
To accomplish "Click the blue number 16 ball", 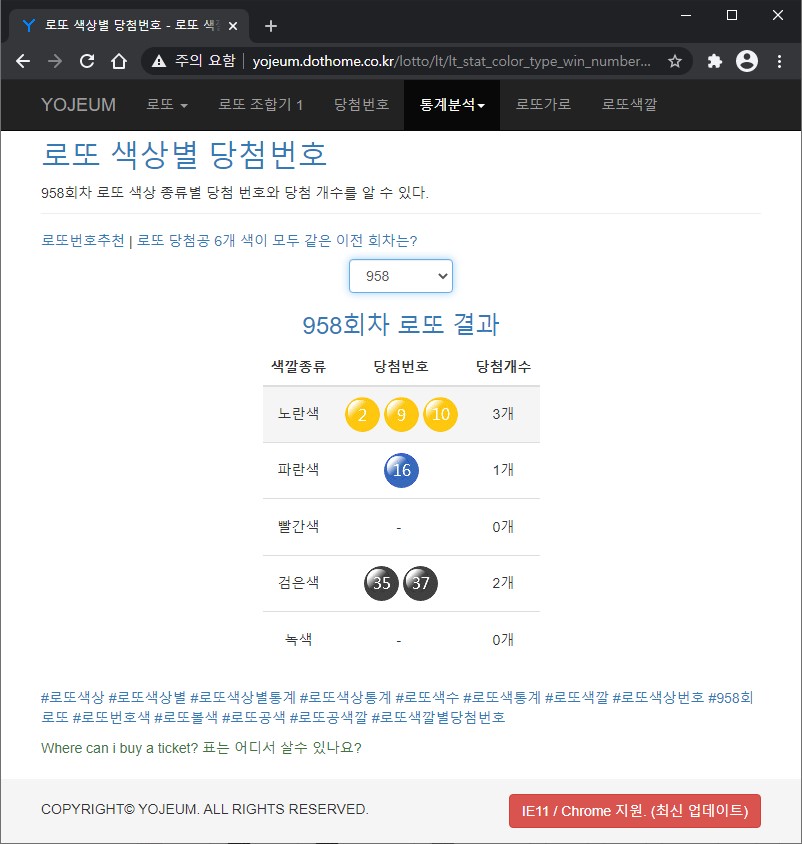I will click(x=401, y=470).
